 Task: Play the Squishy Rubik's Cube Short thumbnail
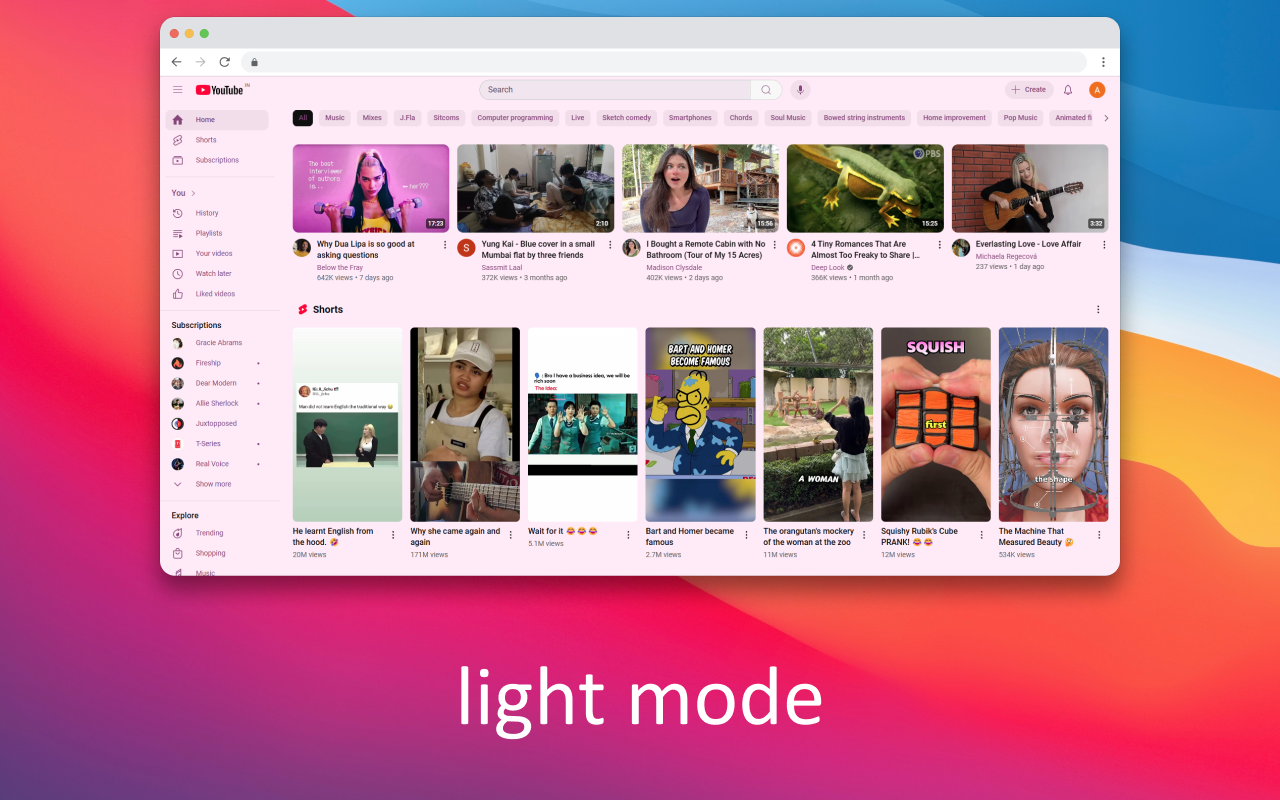coord(935,424)
